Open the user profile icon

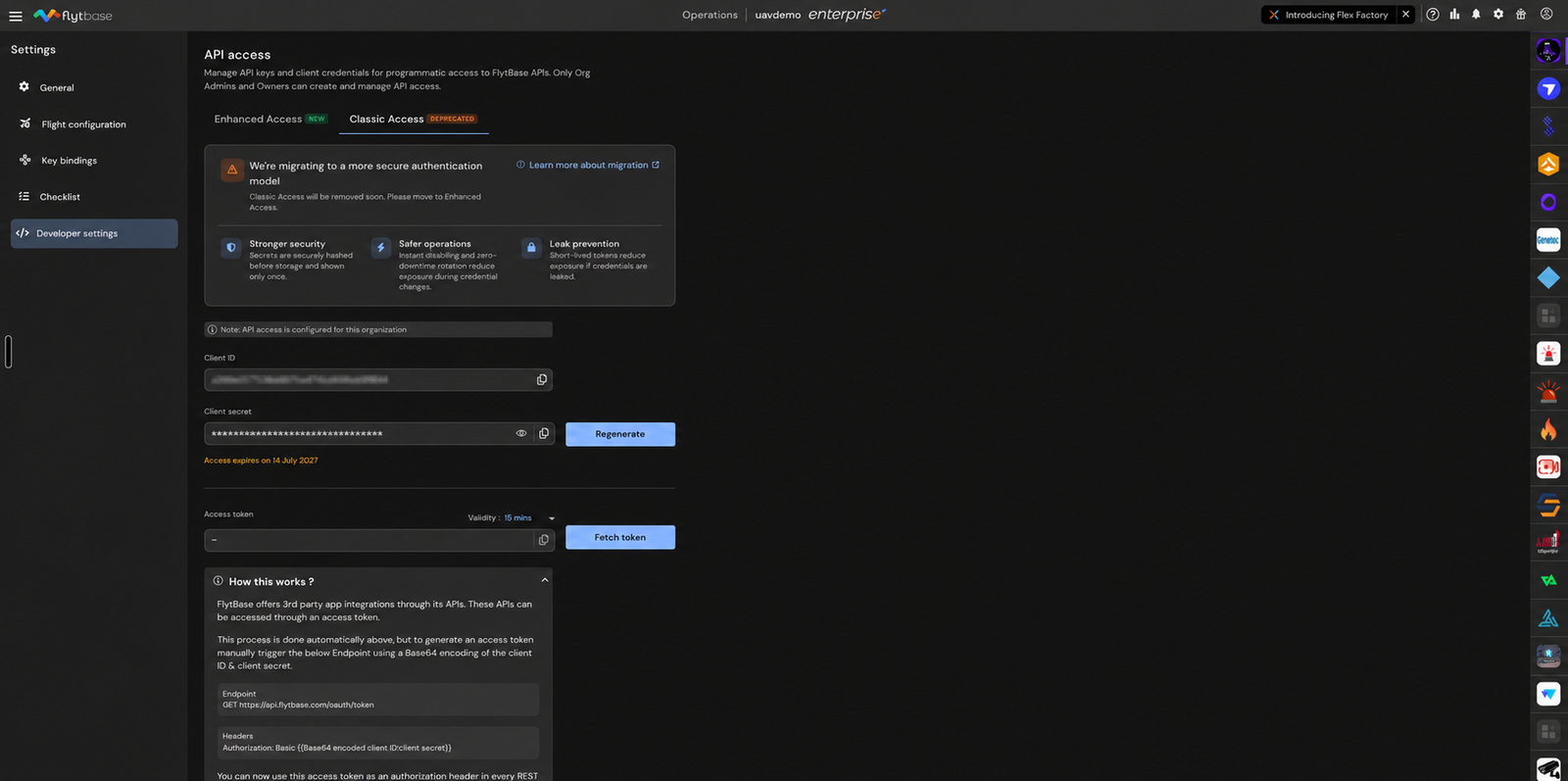1546,15
